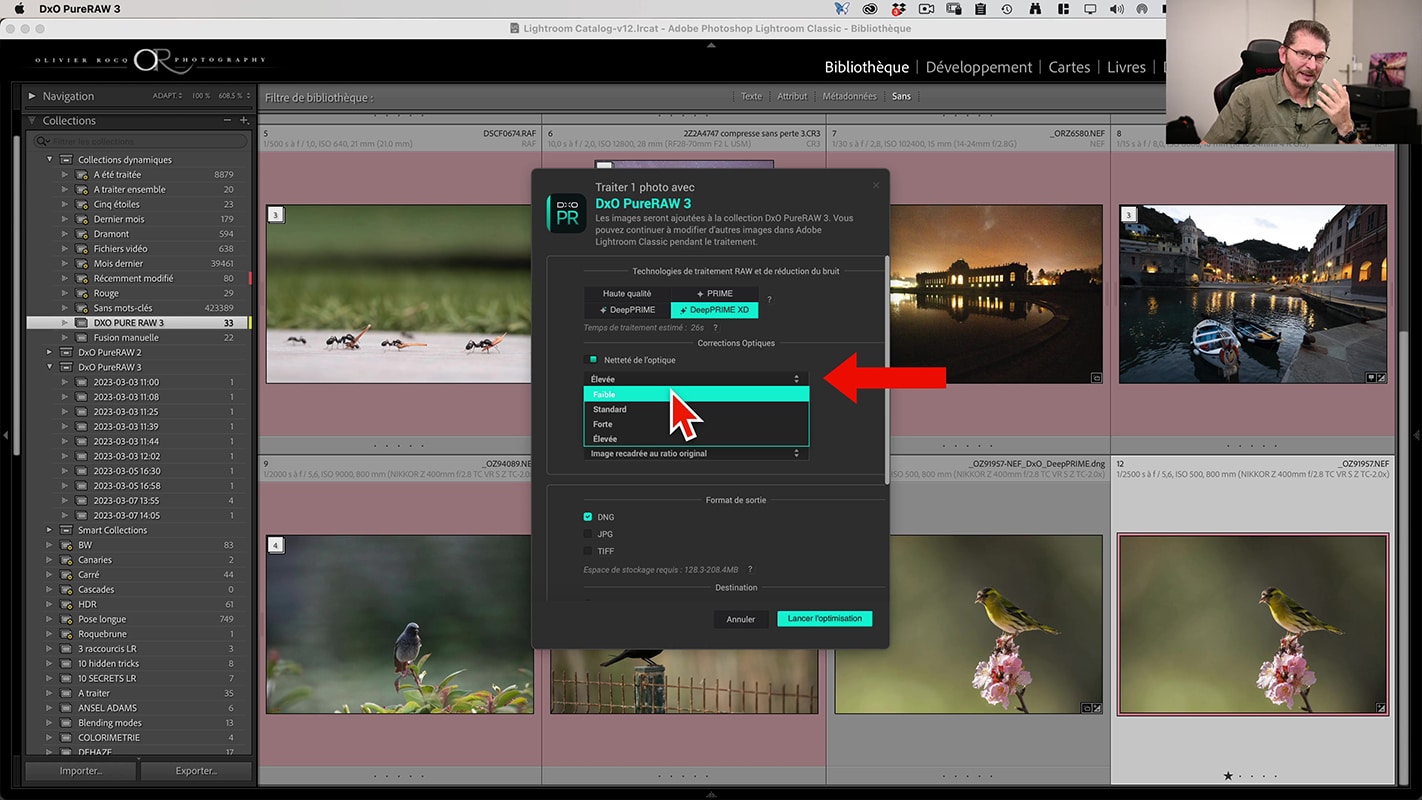Uncheck the DNG output format
The image size is (1422, 800).
point(588,517)
